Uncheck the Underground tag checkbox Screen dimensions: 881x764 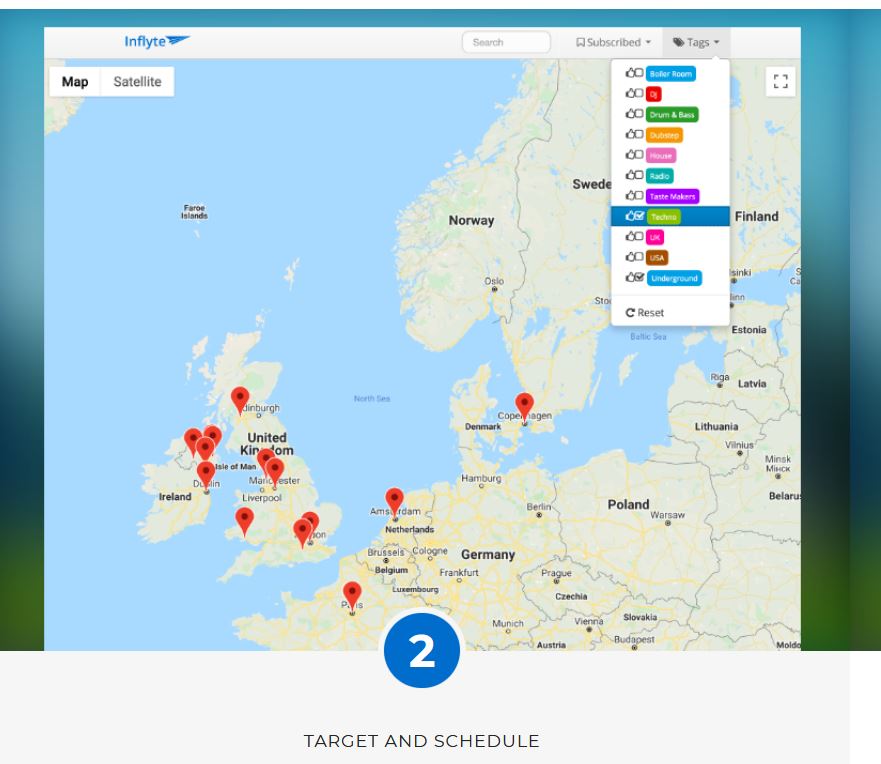[x=639, y=278]
